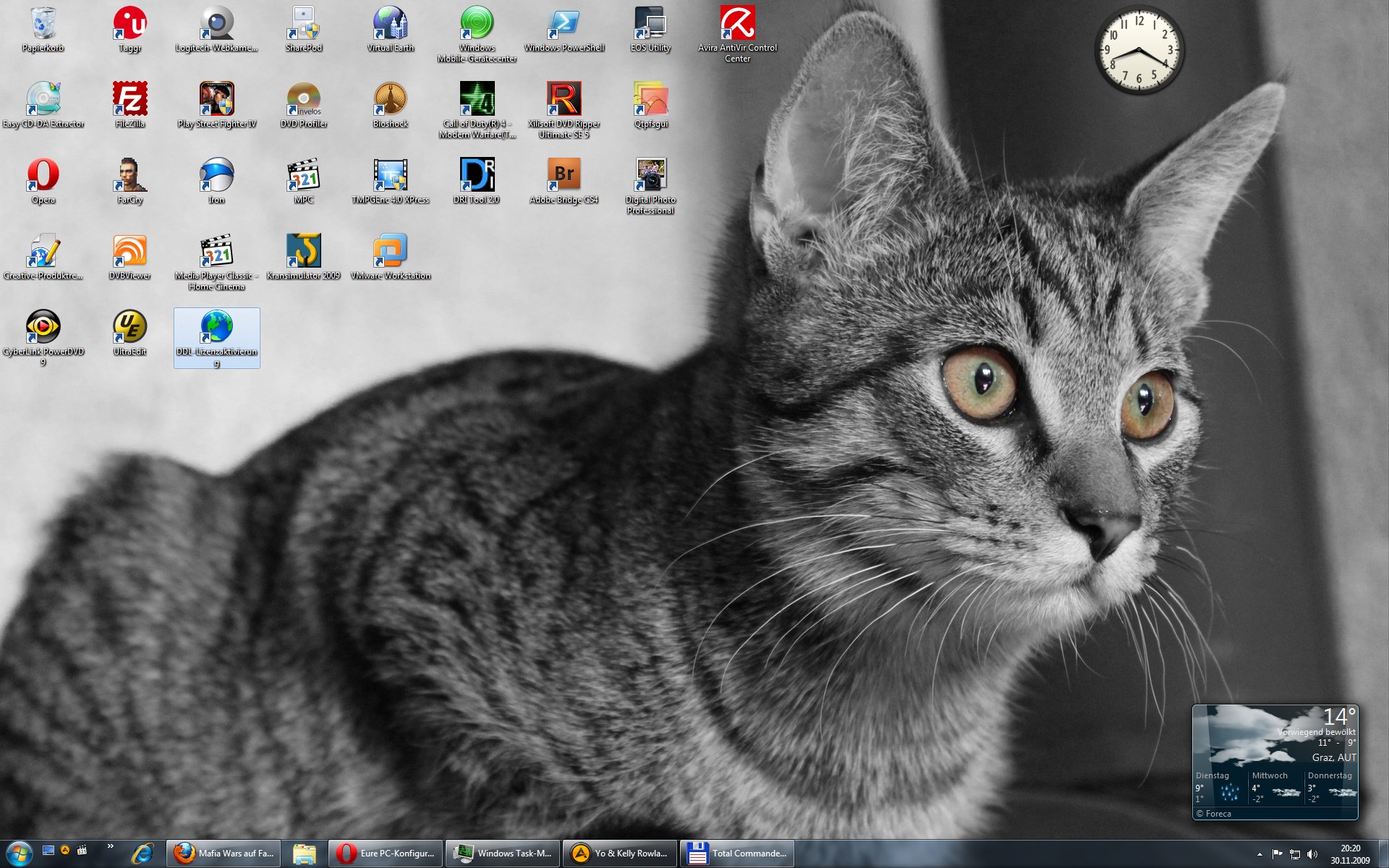Select the FileZilla desktop shortcut
This screenshot has width=1389, height=868.
[x=130, y=100]
